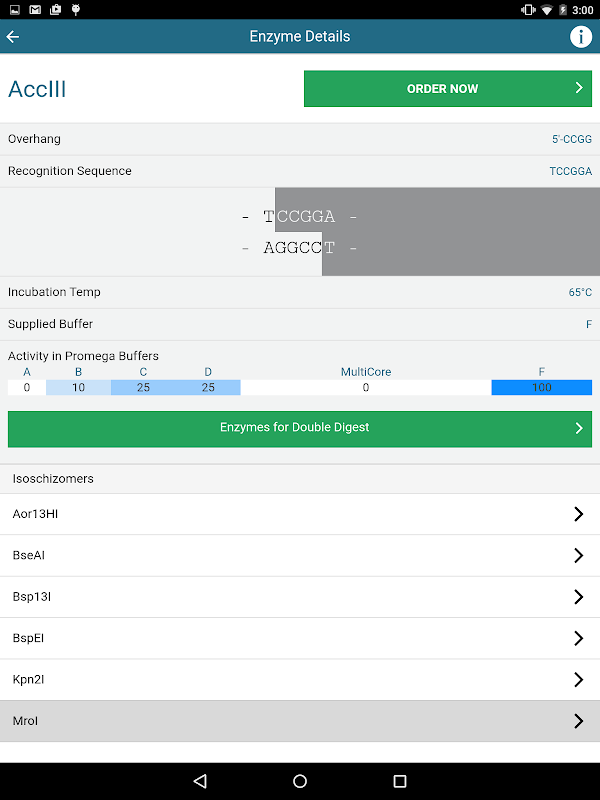Tap Buffer C activity cell 25

coord(143,387)
